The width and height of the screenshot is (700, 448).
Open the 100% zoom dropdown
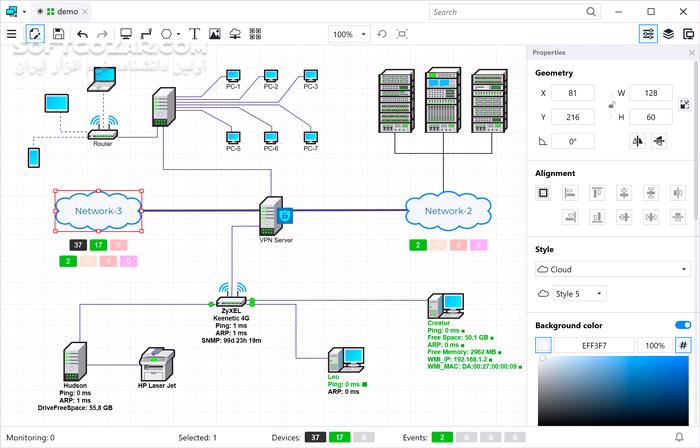350,34
